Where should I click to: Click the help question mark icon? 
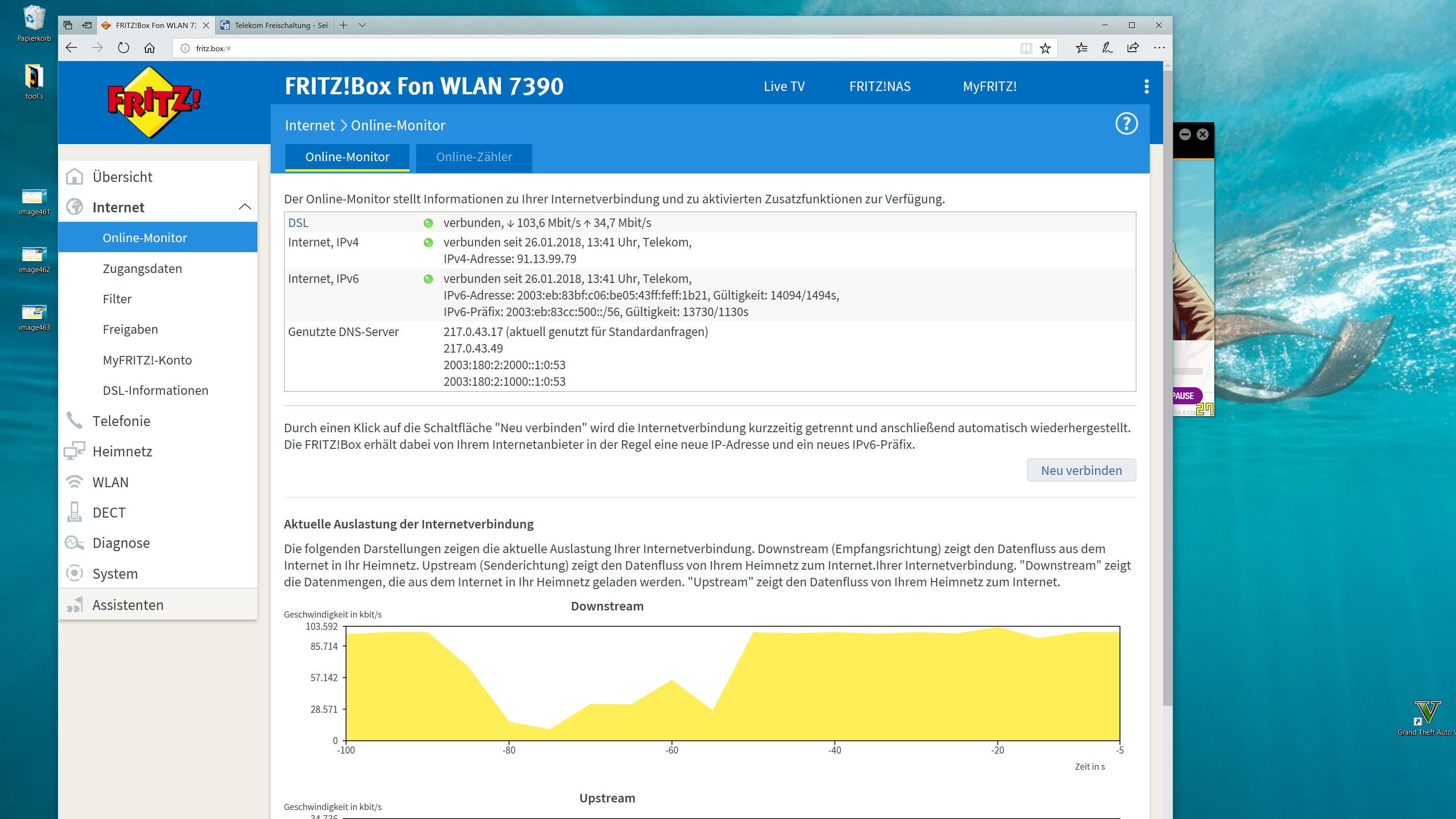click(1126, 124)
